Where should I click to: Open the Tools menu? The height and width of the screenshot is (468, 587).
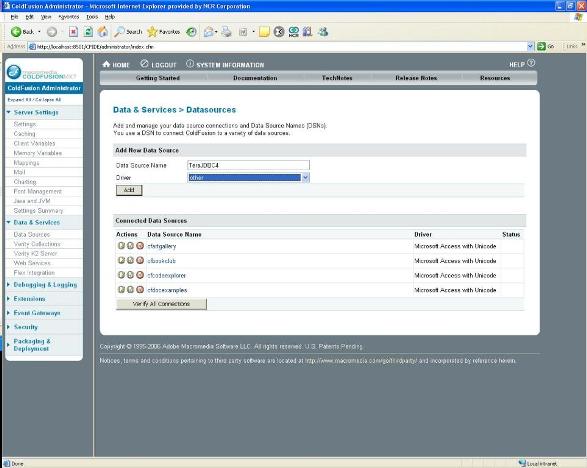92,17
